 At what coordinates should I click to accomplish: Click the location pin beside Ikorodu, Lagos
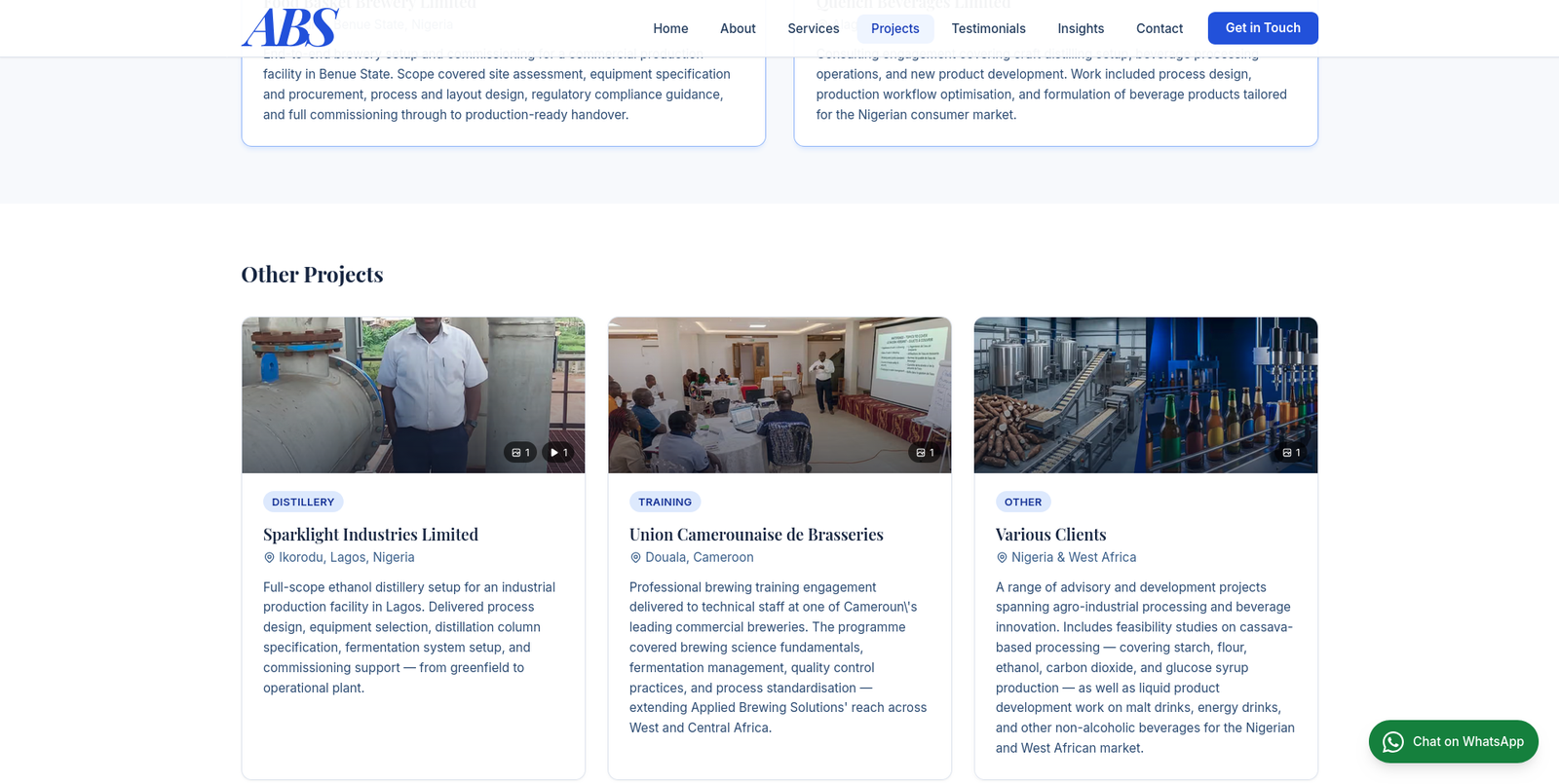(x=269, y=558)
